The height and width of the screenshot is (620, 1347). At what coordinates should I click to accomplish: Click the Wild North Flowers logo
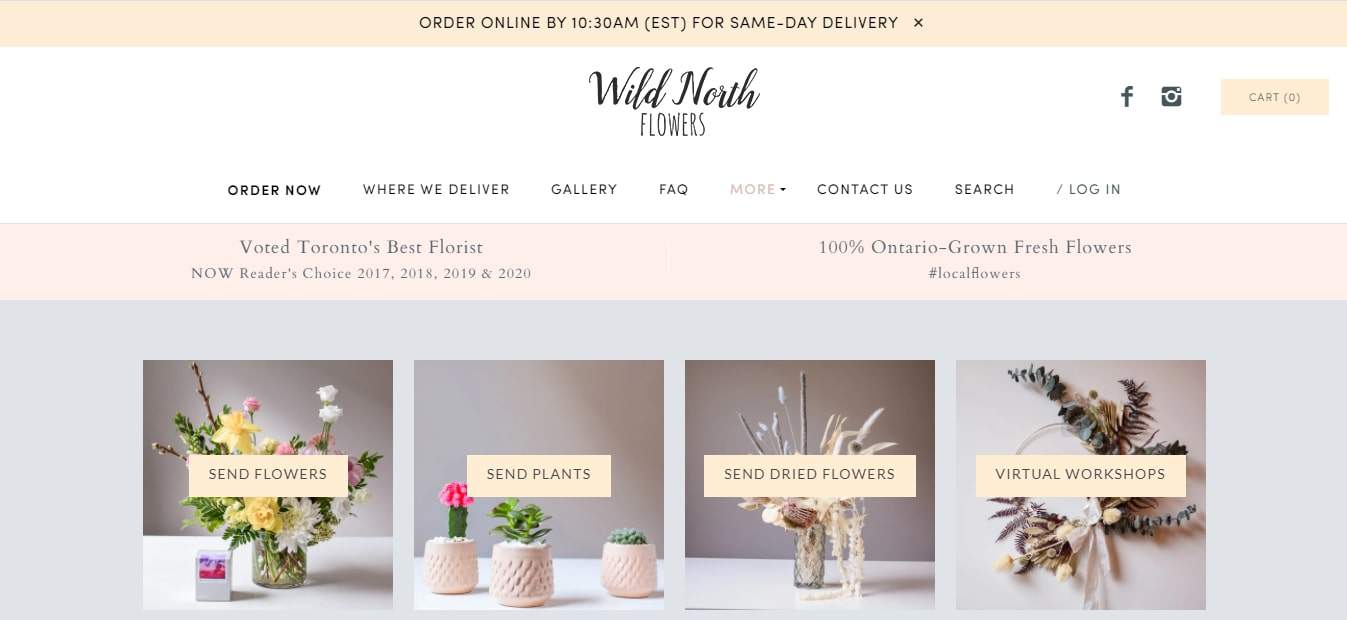[674, 102]
